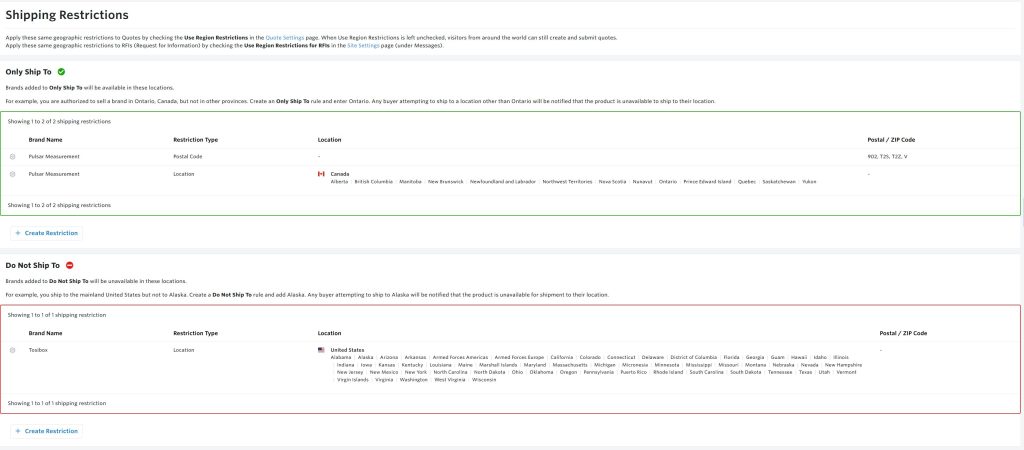The height and width of the screenshot is (450, 1024).
Task: Click Restriction Type header in Do Not Ship To table
Action: [x=195, y=333]
